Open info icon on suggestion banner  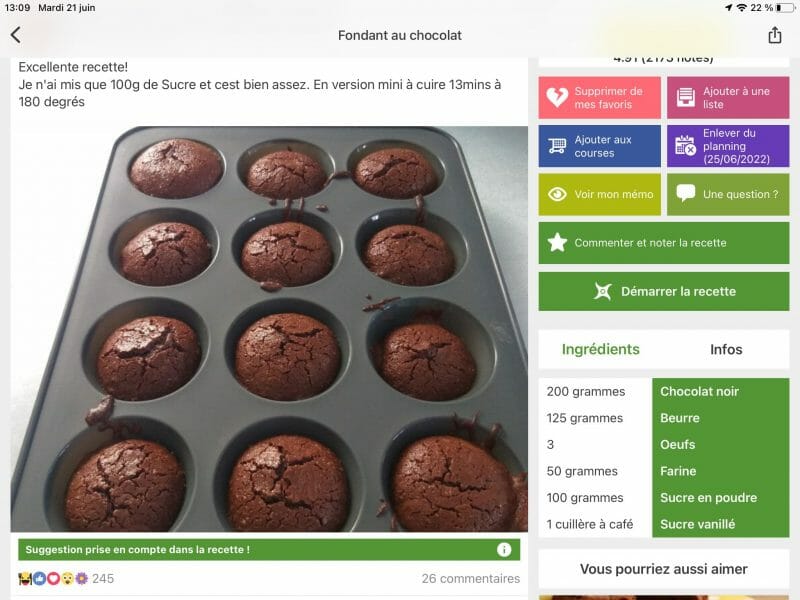pyautogui.click(x=504, y=549)
